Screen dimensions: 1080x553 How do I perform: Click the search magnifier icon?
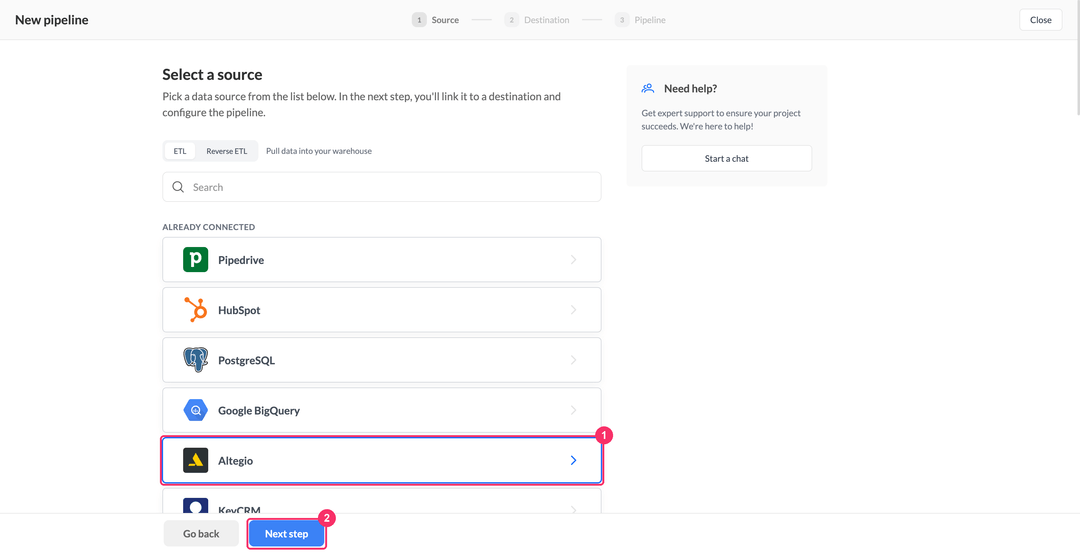click(178, 187)
